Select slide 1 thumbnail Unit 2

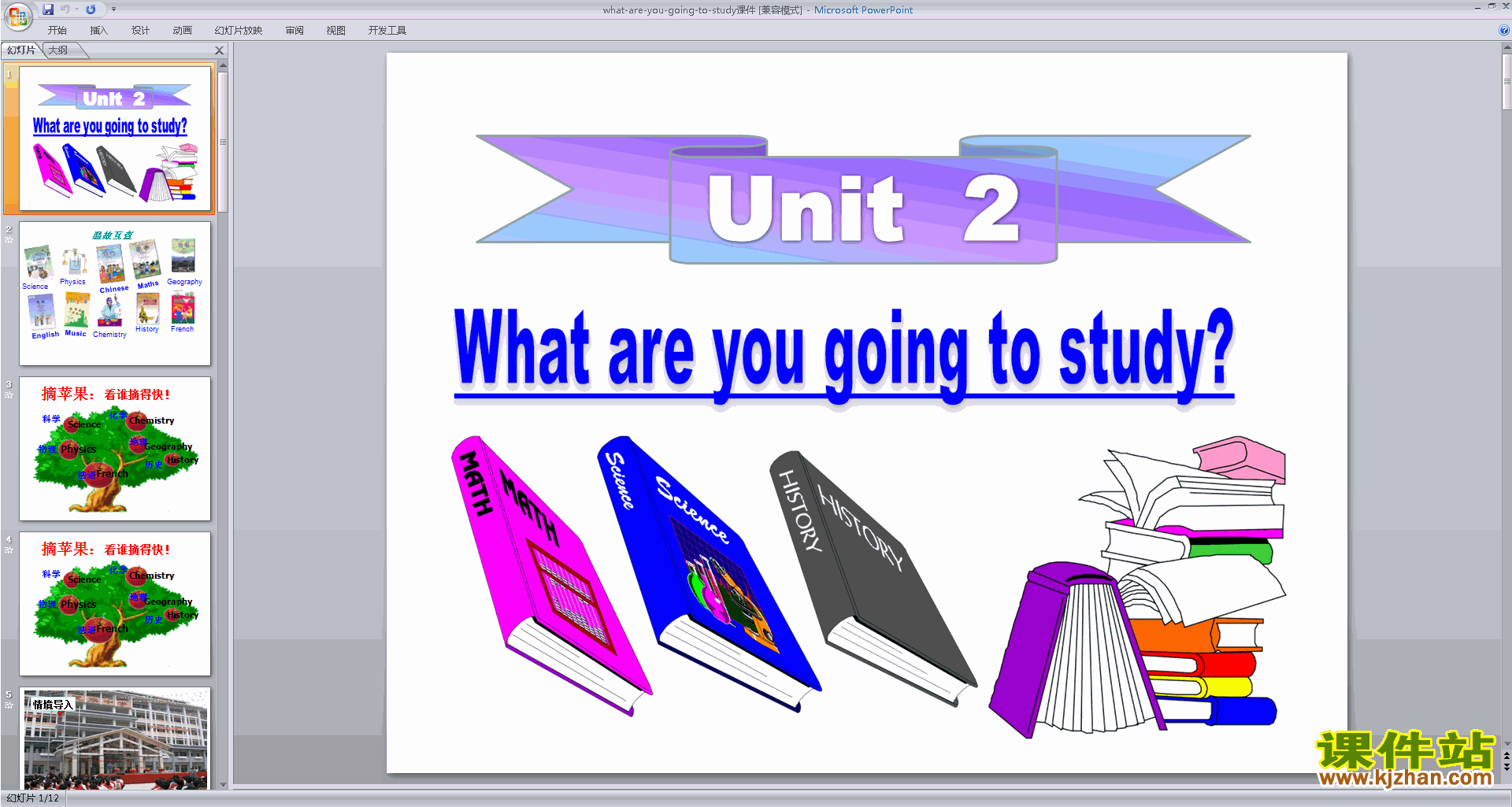click(x=115, y=139)
